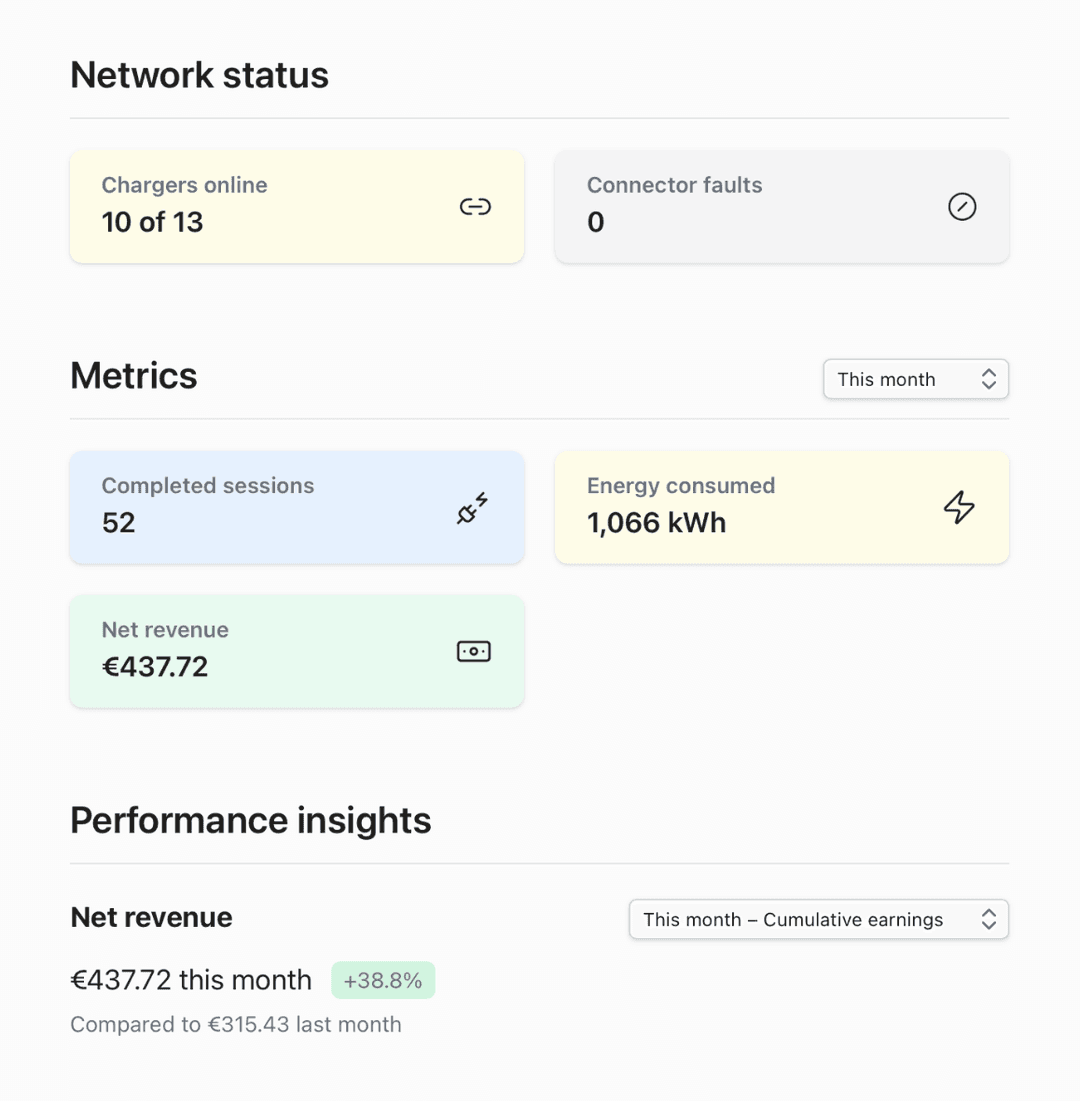The width and height of the screenshot is (1080, 1101).
Task: Click the lightning symbol next to the plug icon
Action: coord(479,499)
